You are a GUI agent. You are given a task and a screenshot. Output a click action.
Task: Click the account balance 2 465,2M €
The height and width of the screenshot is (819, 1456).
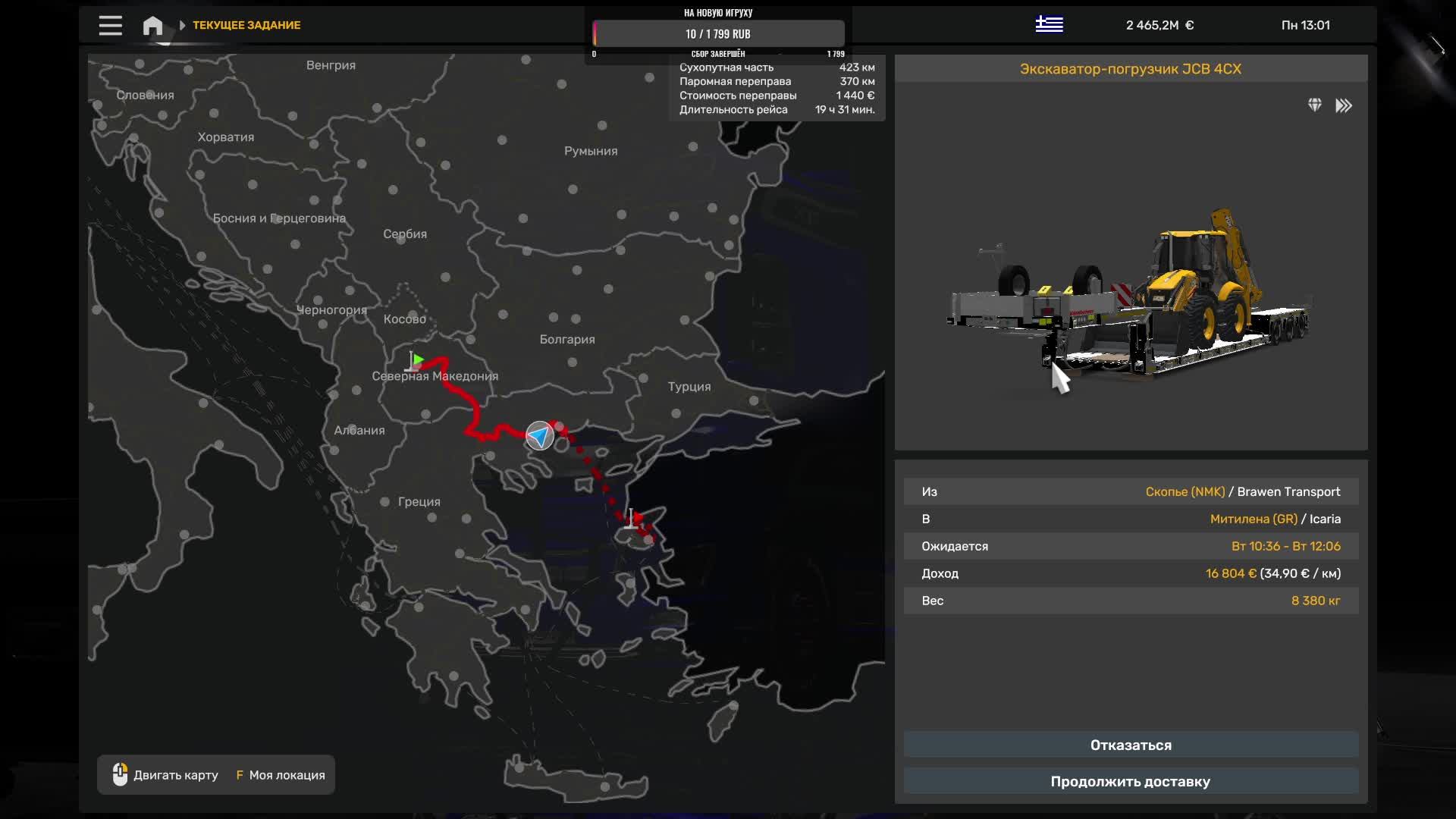pos(1159,26)
